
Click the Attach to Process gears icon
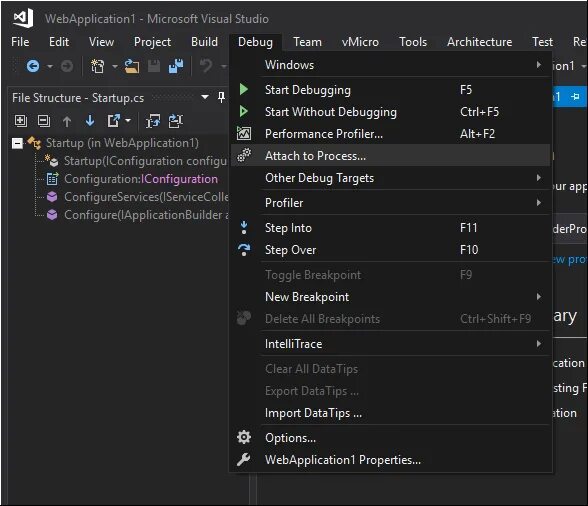(244, 155)
